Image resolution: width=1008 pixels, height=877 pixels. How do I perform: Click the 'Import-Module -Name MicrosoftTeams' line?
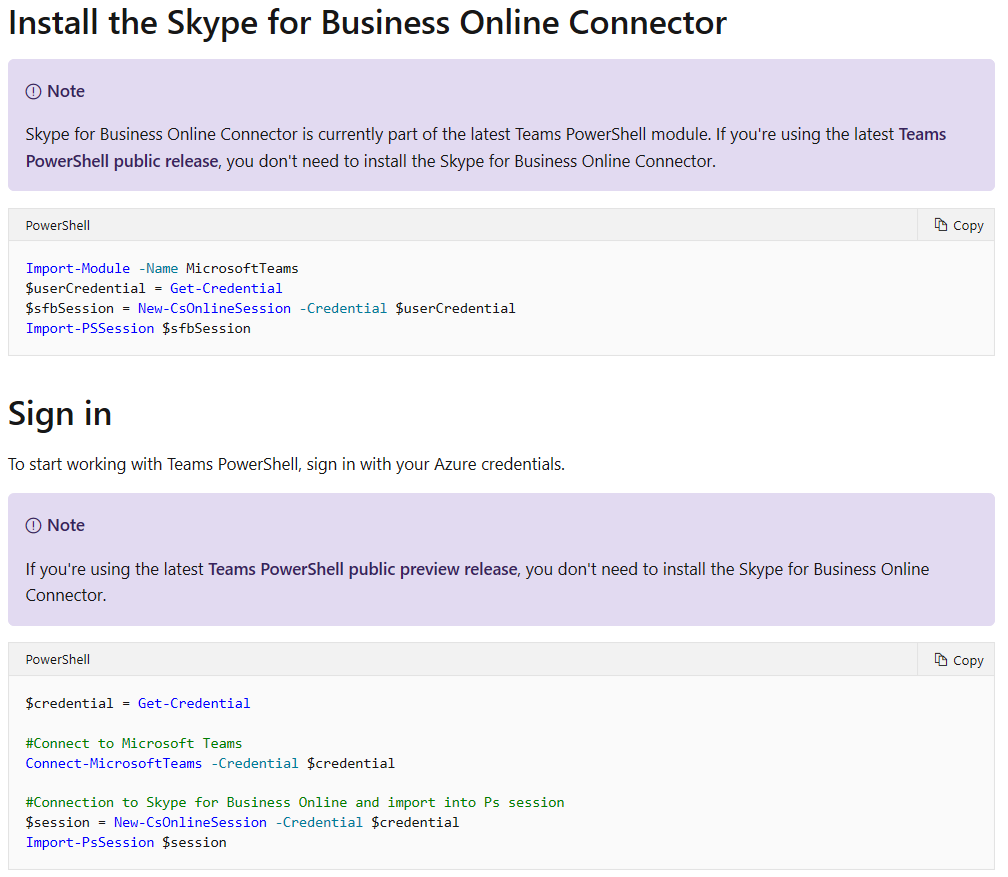click(x=162, y=268)
